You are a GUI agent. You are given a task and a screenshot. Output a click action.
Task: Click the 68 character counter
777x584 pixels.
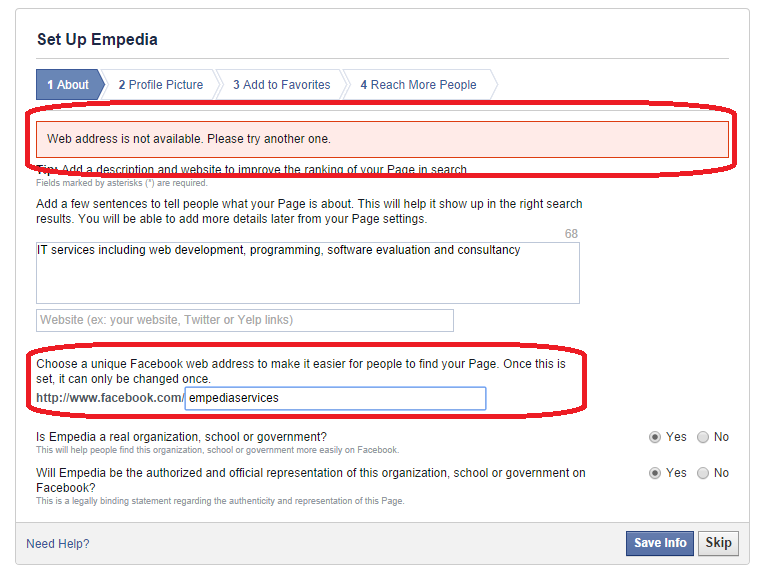tap(570, 234)
